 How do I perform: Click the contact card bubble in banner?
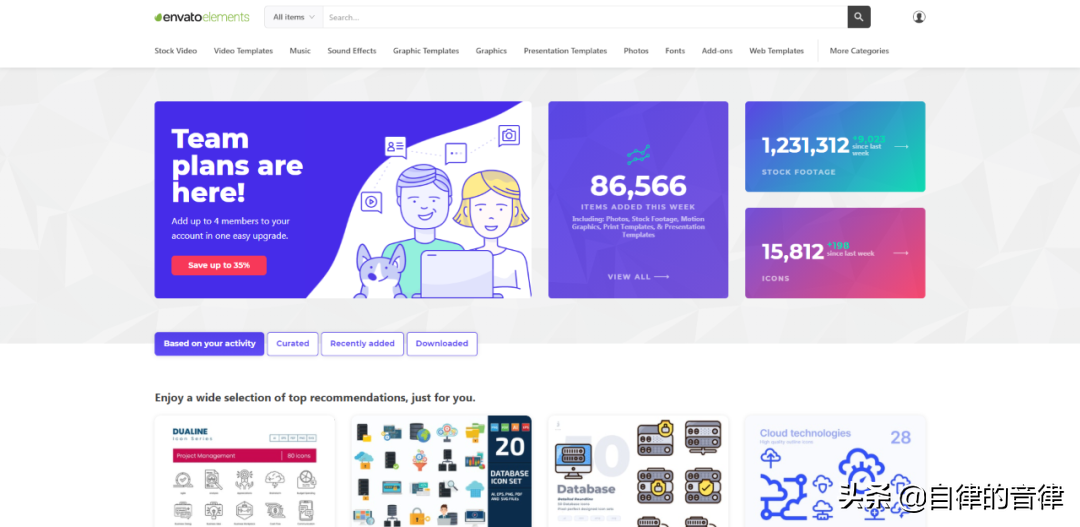395,147
